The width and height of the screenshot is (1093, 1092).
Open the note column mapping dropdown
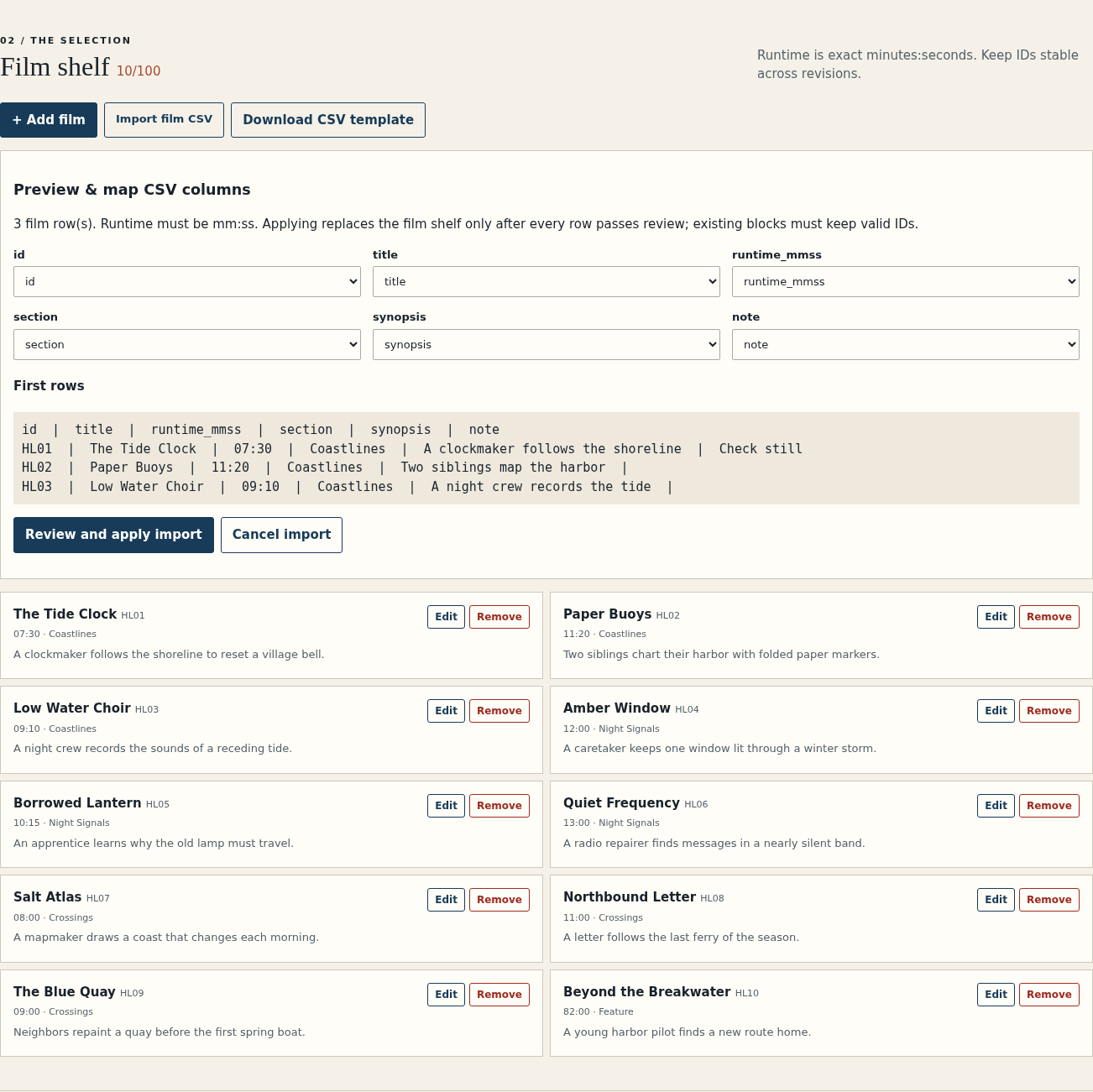pyautogui.click(x=906, y=345)
